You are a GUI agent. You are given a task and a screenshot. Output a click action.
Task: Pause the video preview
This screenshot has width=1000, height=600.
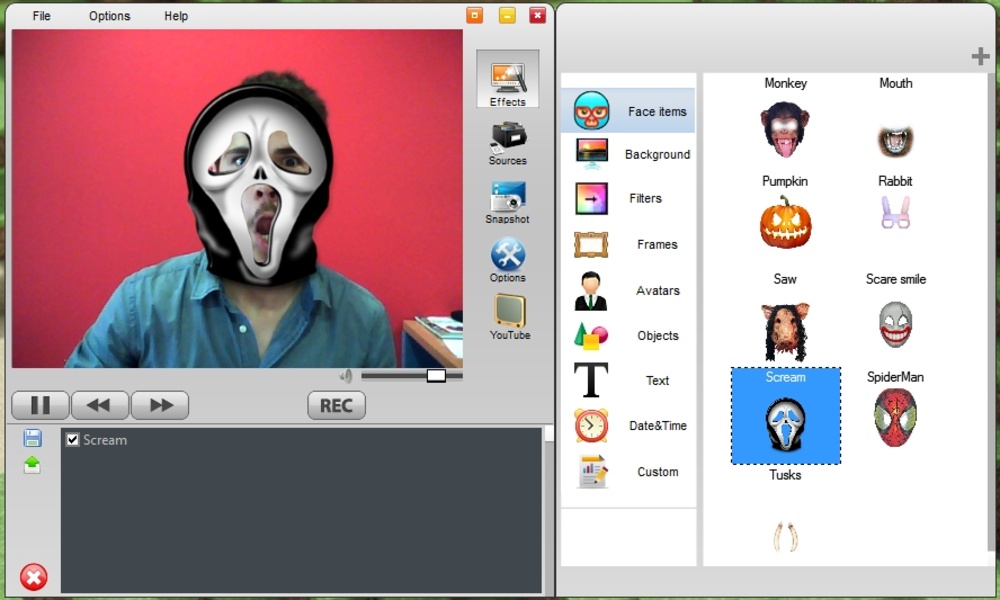40,405
